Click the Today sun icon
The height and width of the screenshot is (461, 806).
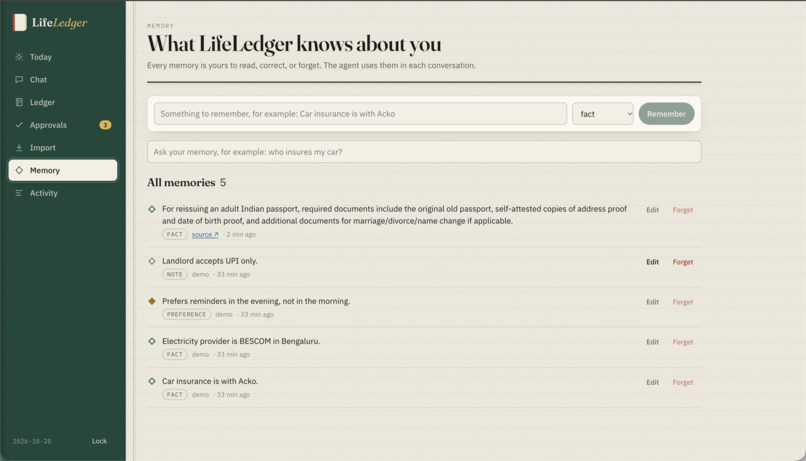(x=19, y=57)
